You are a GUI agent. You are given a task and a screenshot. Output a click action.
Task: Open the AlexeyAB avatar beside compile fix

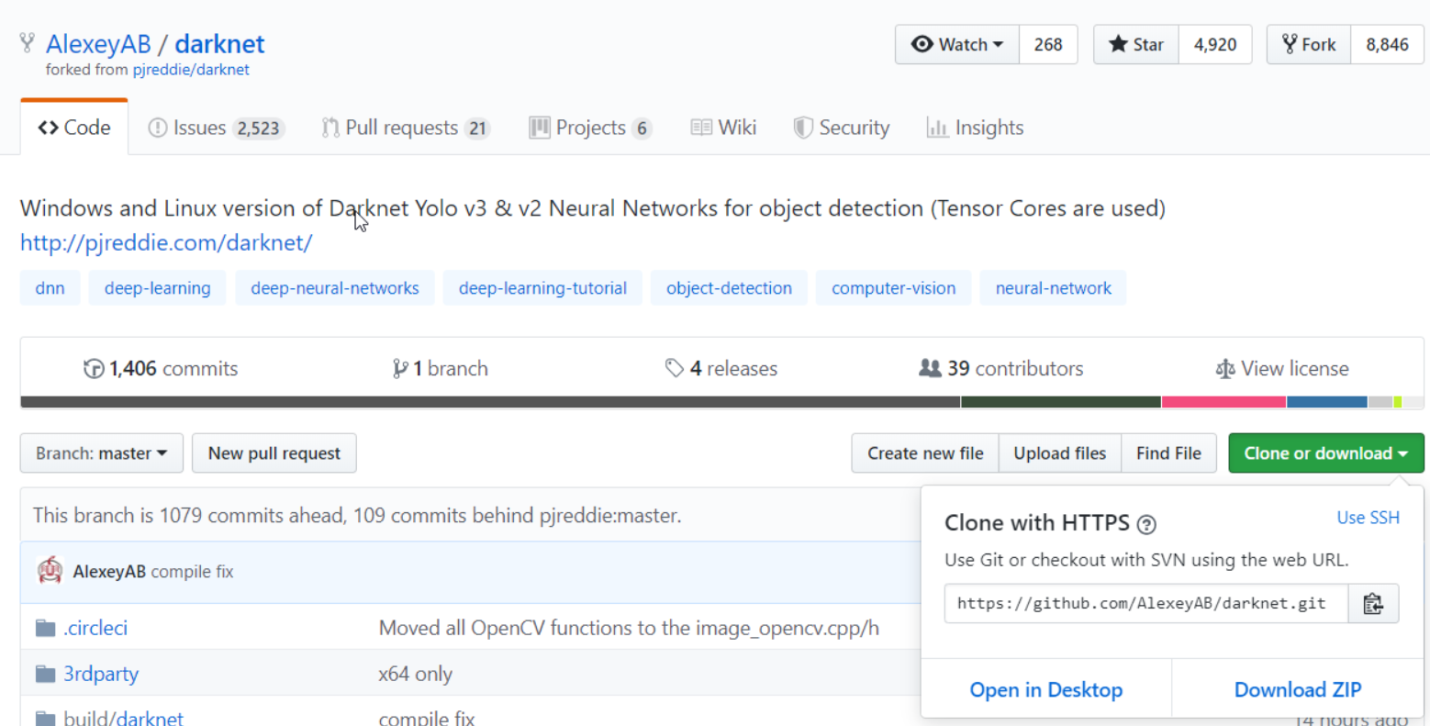[x=50, y=571]
